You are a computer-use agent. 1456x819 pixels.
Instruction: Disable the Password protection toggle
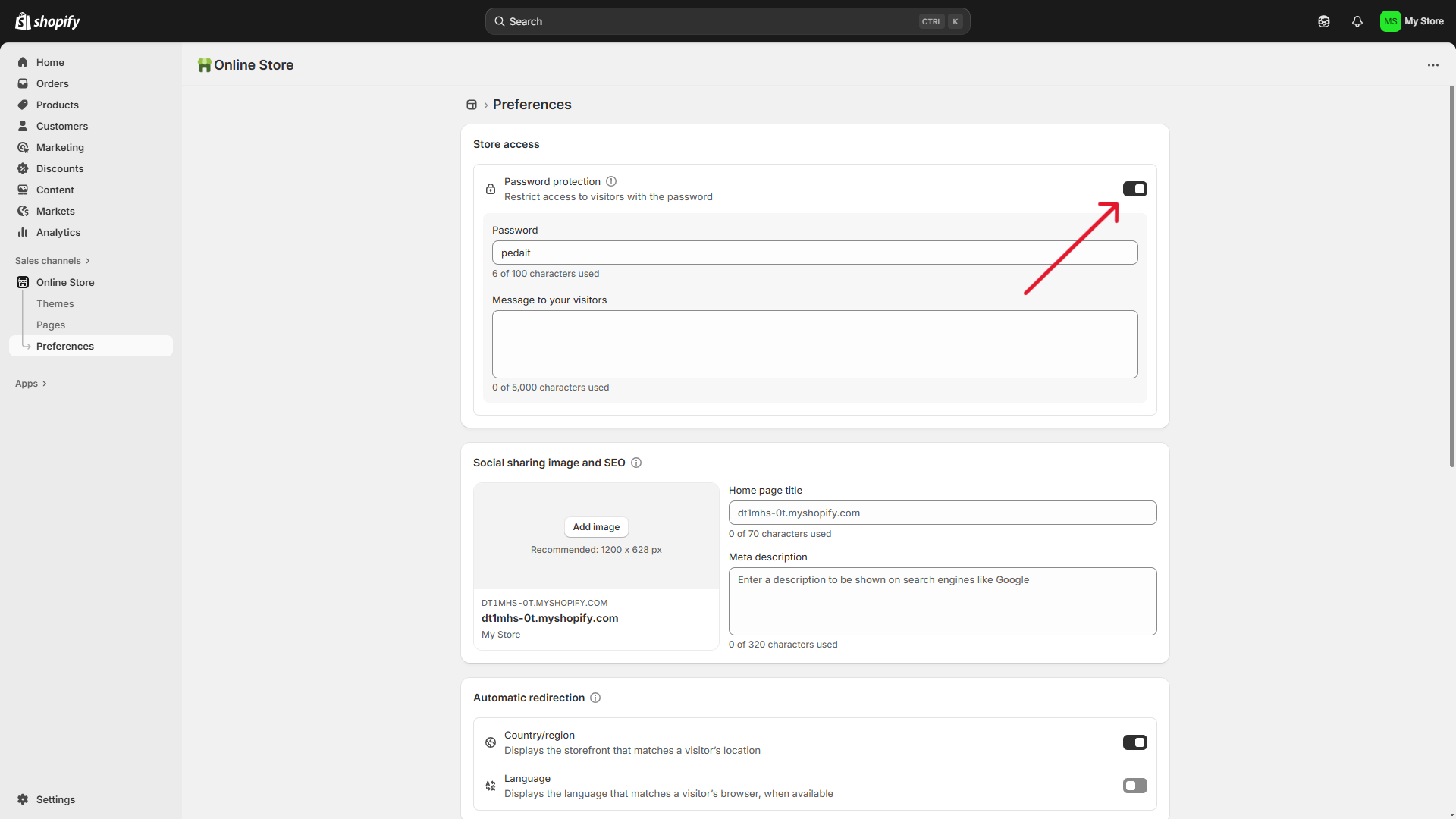click(1134, 189)
